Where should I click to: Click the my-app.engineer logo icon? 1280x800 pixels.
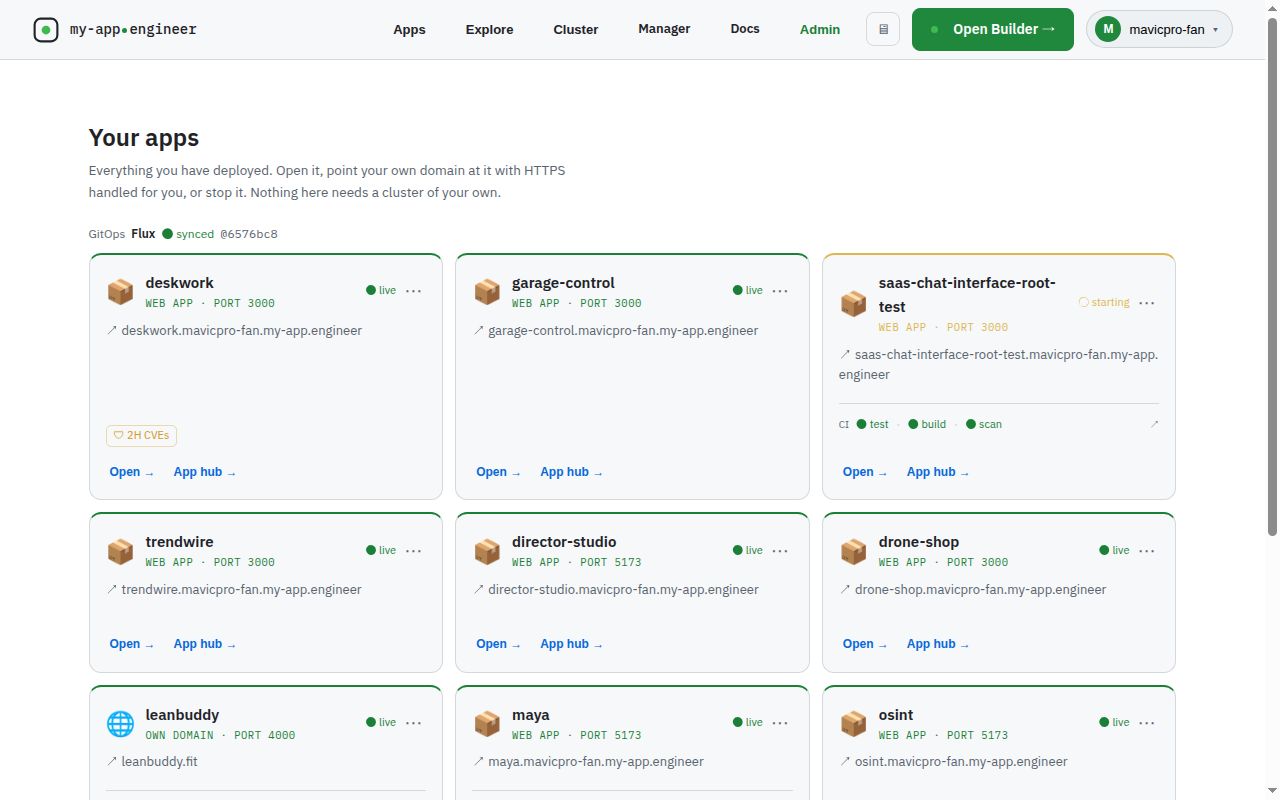point(46,30)
